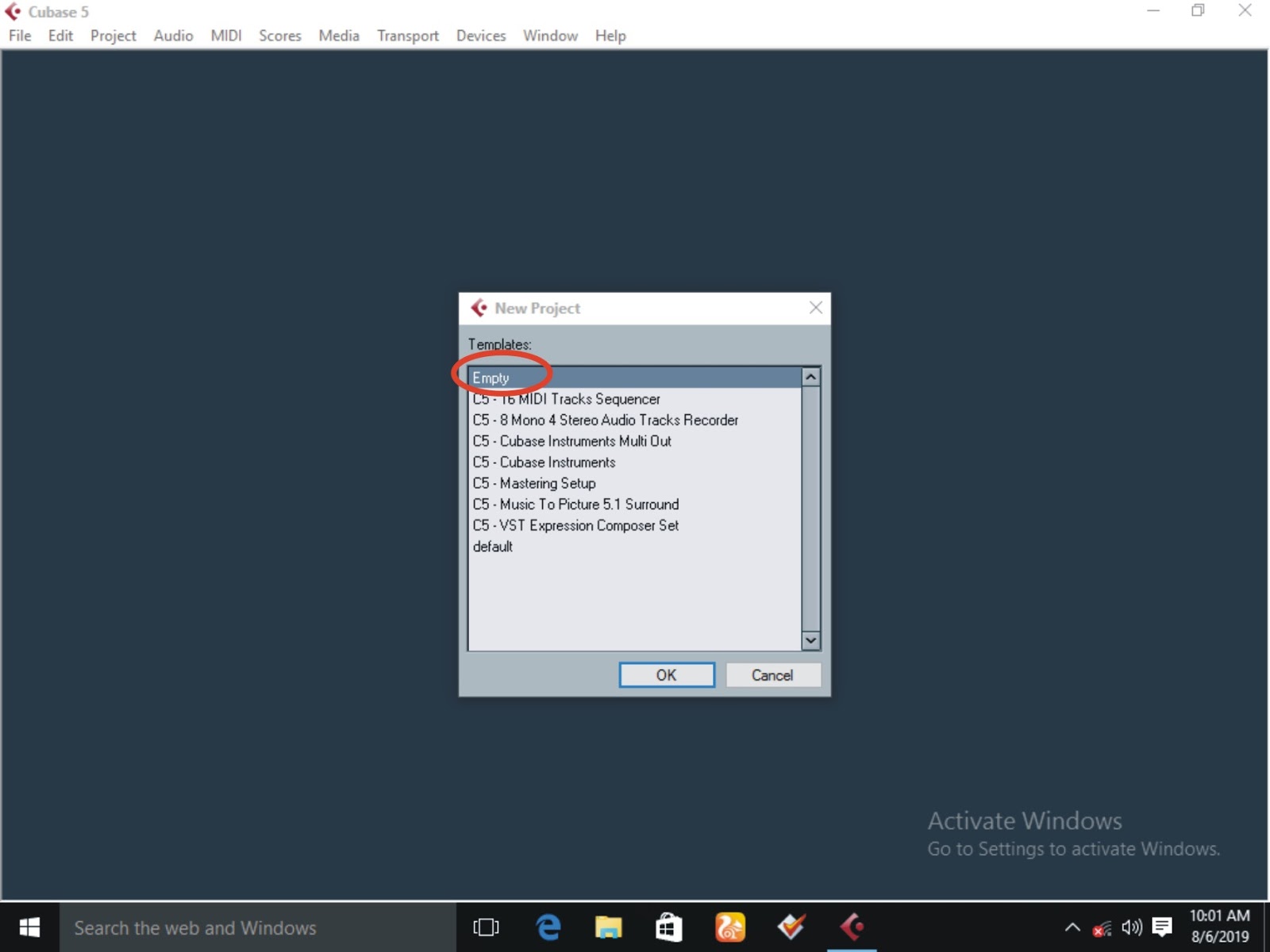Click the taskbar search box
The image size is (1270, 952).
point(258,927)
